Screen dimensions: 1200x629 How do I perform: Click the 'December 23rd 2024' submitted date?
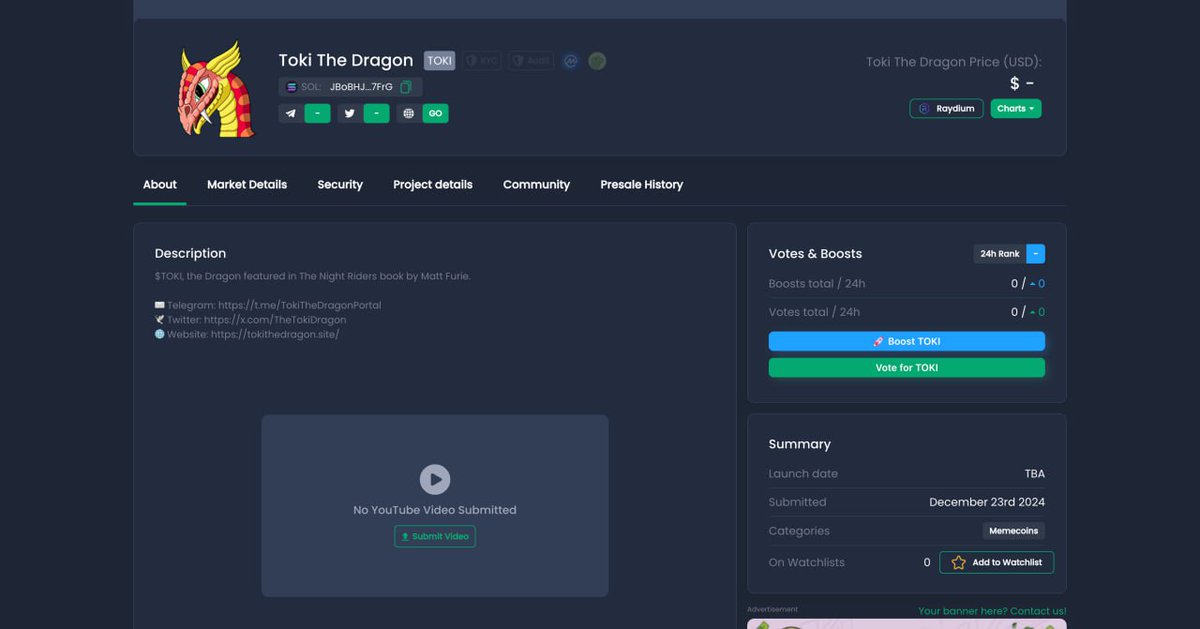point(987,502)
